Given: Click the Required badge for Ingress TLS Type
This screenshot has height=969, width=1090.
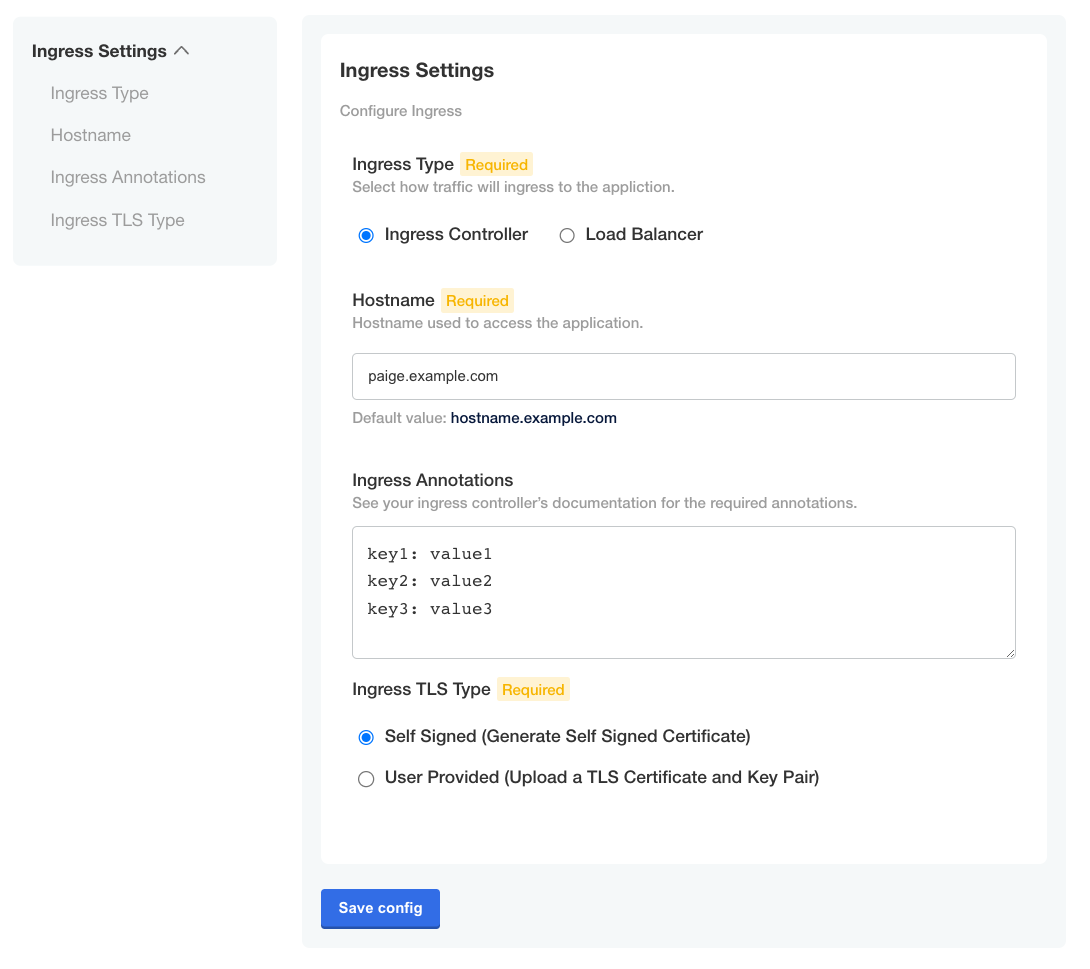Looking at the screenshot, I should (533, 689).
